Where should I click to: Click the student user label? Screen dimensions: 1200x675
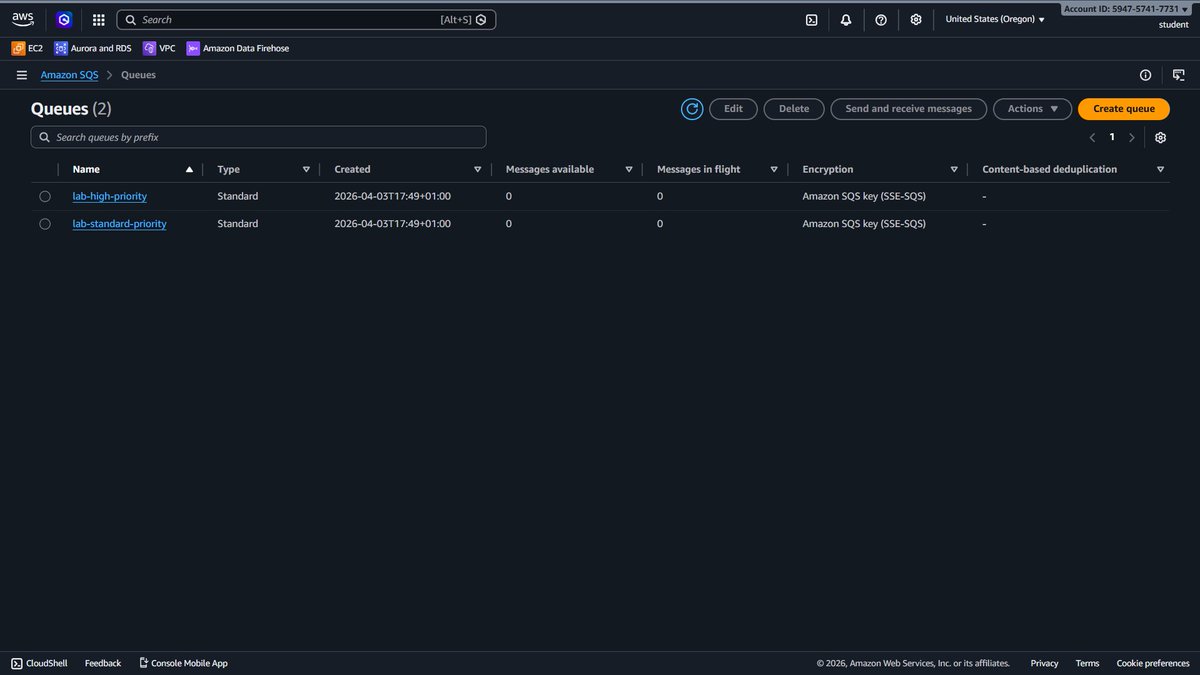pyautogui.click(x=1173, y=25)
